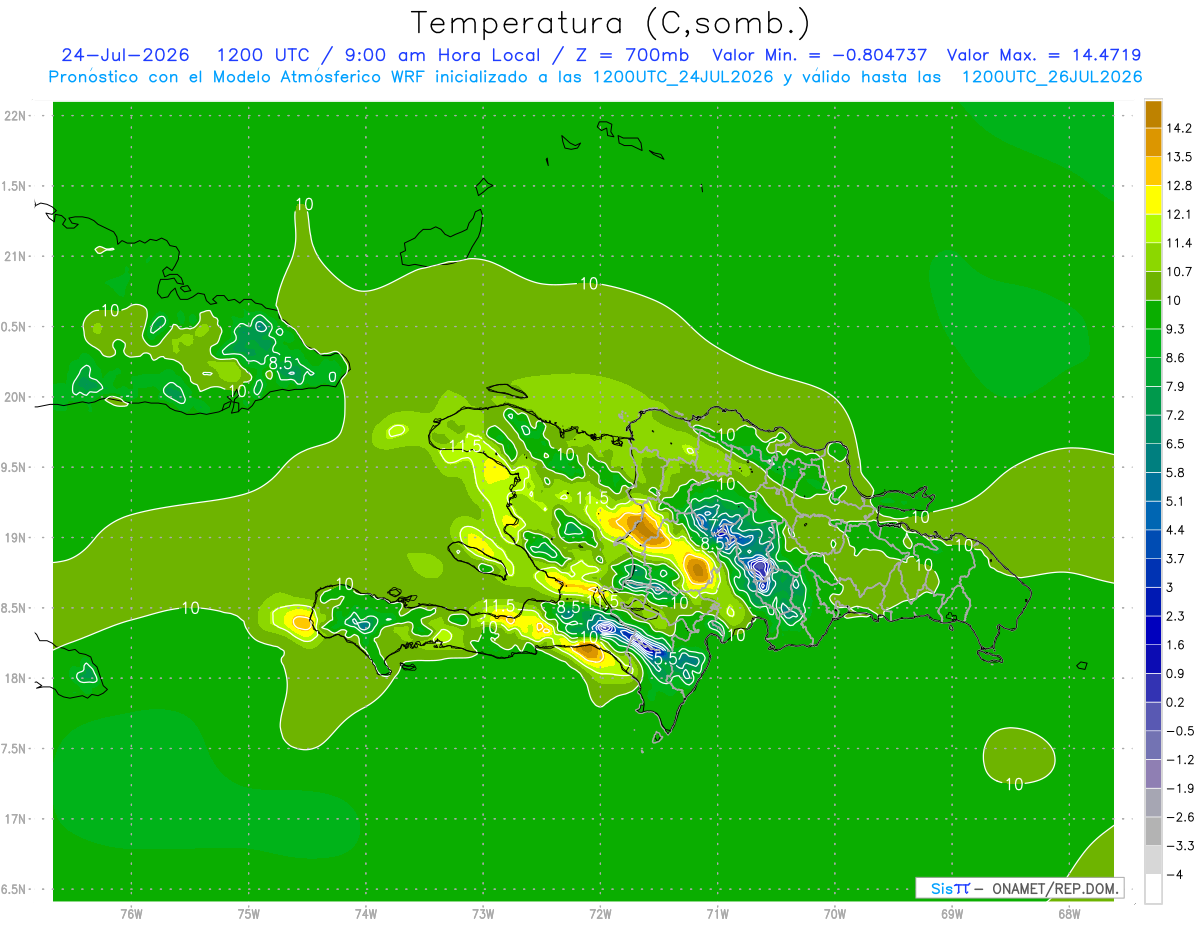Pick the light-green swatch between 11.4 and 10.7
The width and height of the screenshot is (1200, 927).
1153,256
